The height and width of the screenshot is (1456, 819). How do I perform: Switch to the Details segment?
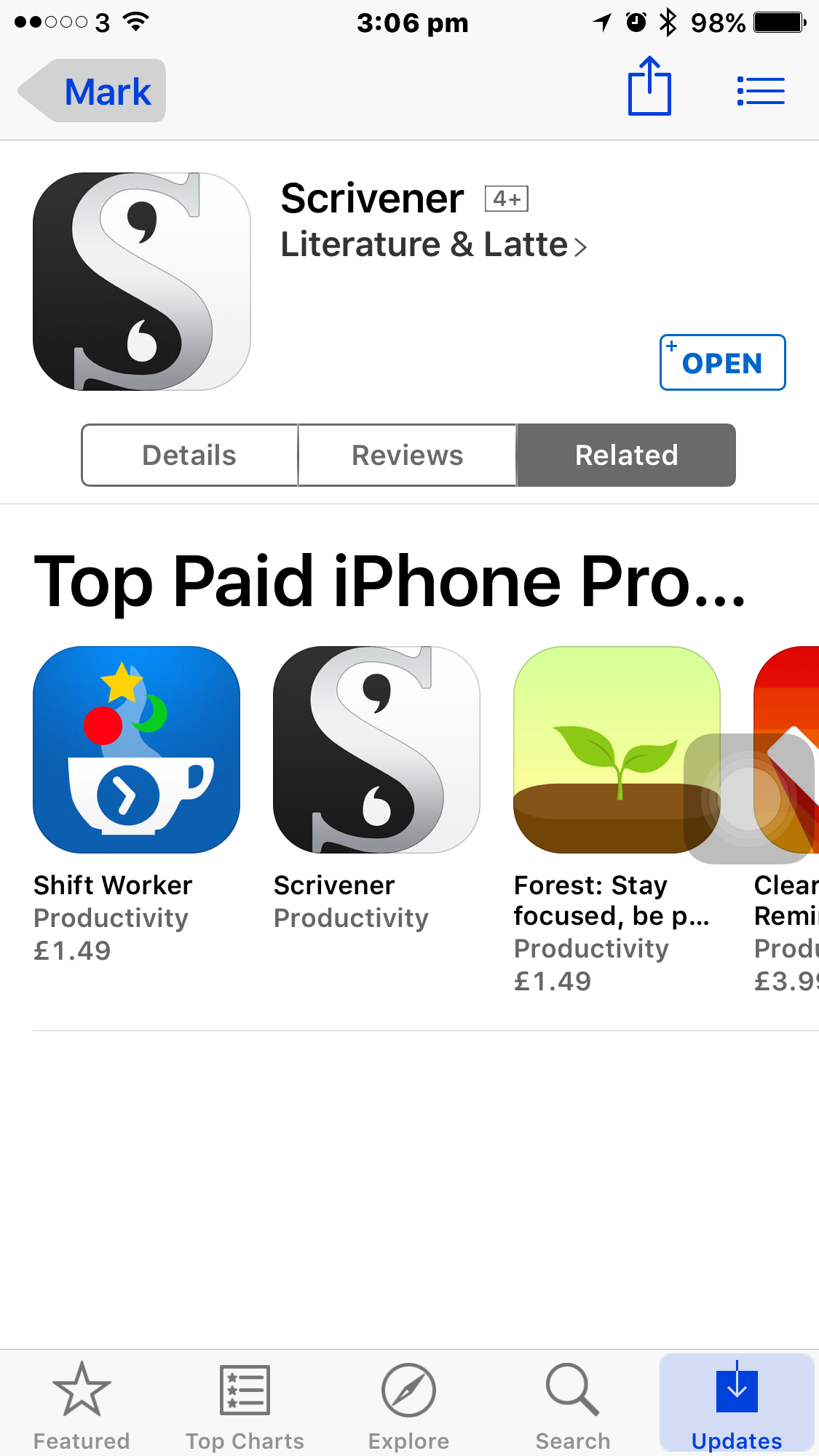tap(189, 456)
